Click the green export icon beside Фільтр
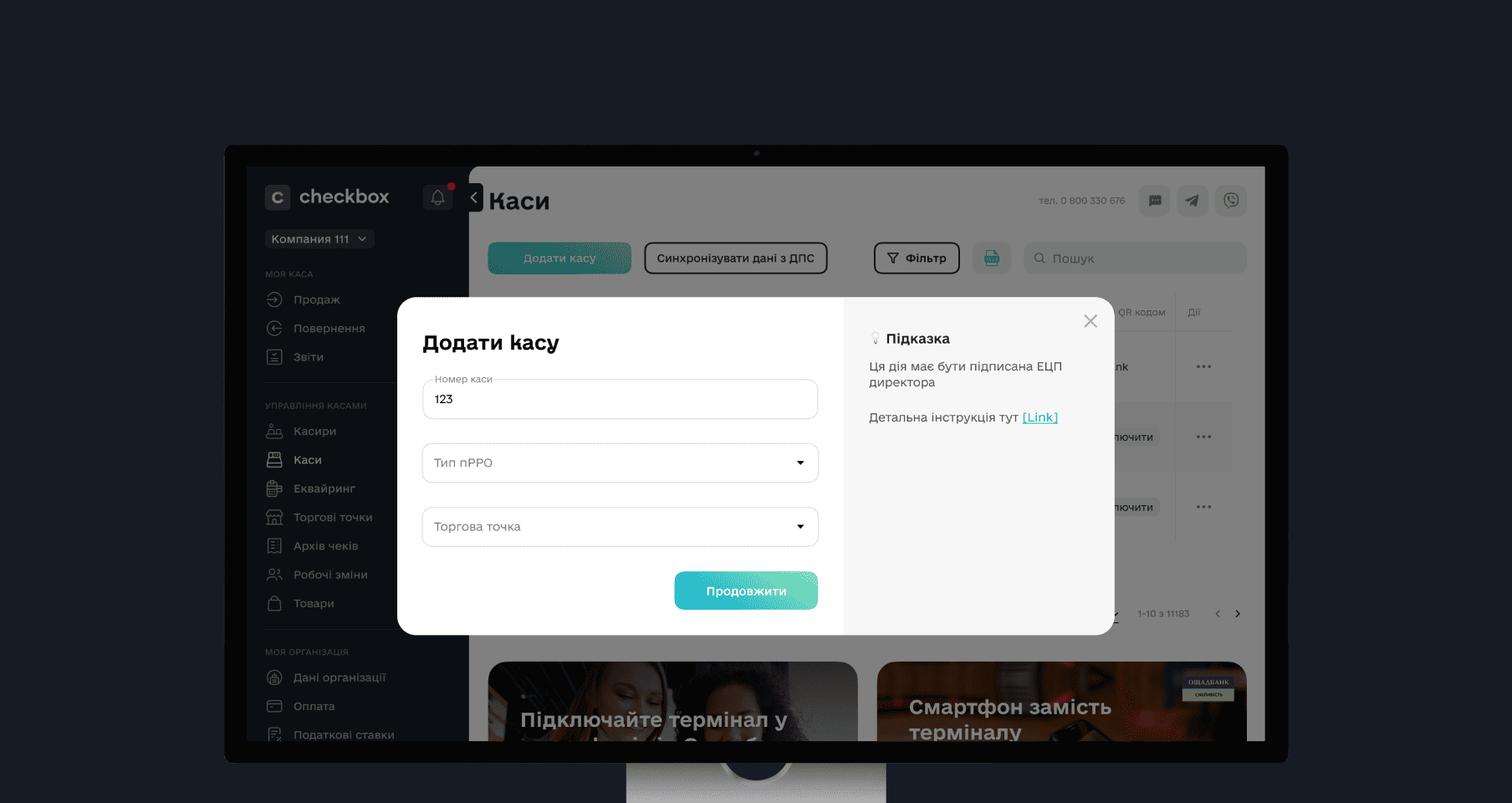Screen dimensions: 1512x803 point(992,258)
